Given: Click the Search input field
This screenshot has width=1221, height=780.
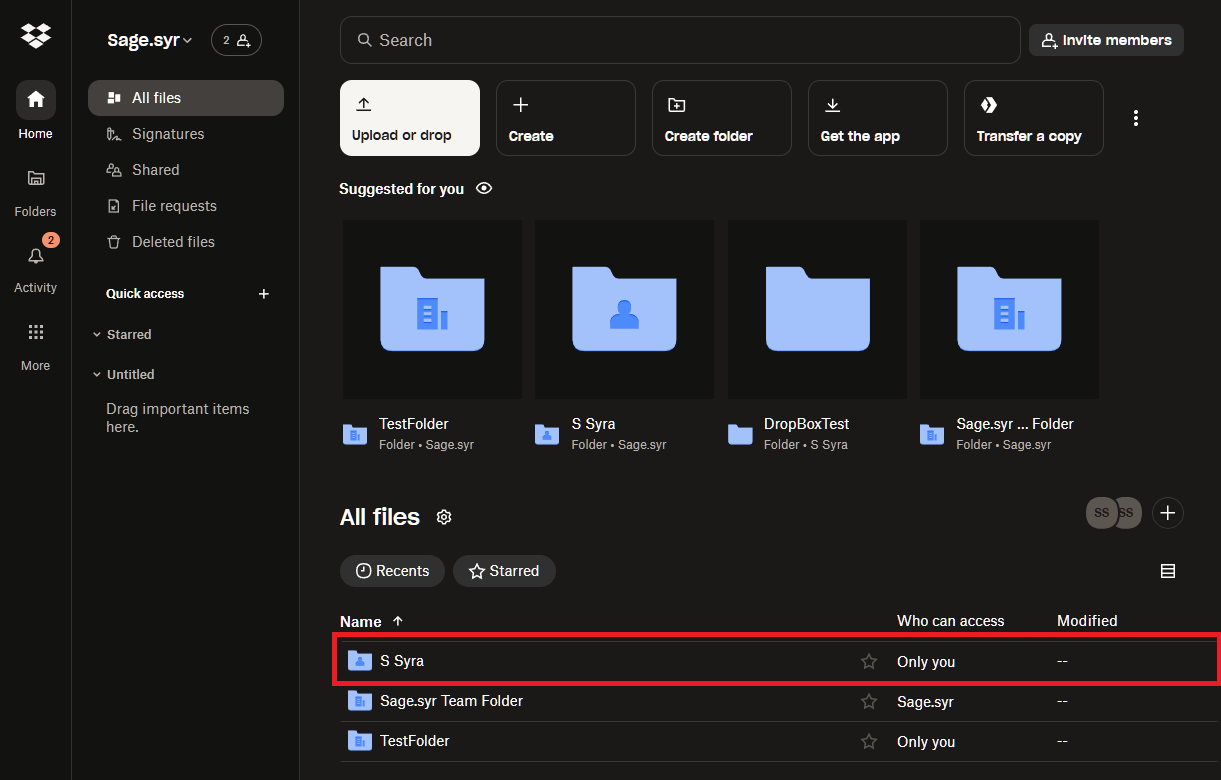Looking at the screenshot, I should coord(680,40).
